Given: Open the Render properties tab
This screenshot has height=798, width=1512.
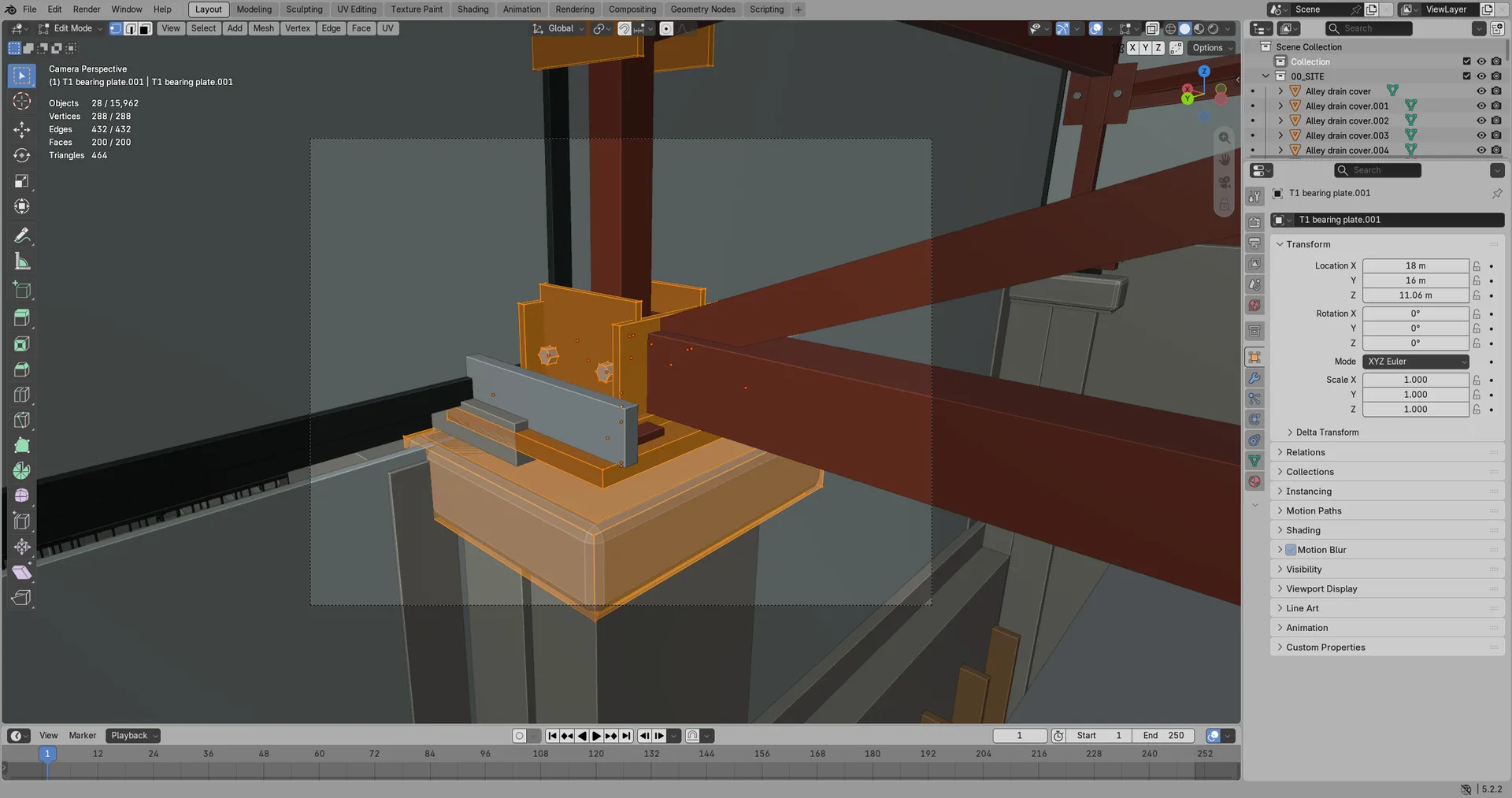Looking at the screenshot, I should (x=1254, y=222).
